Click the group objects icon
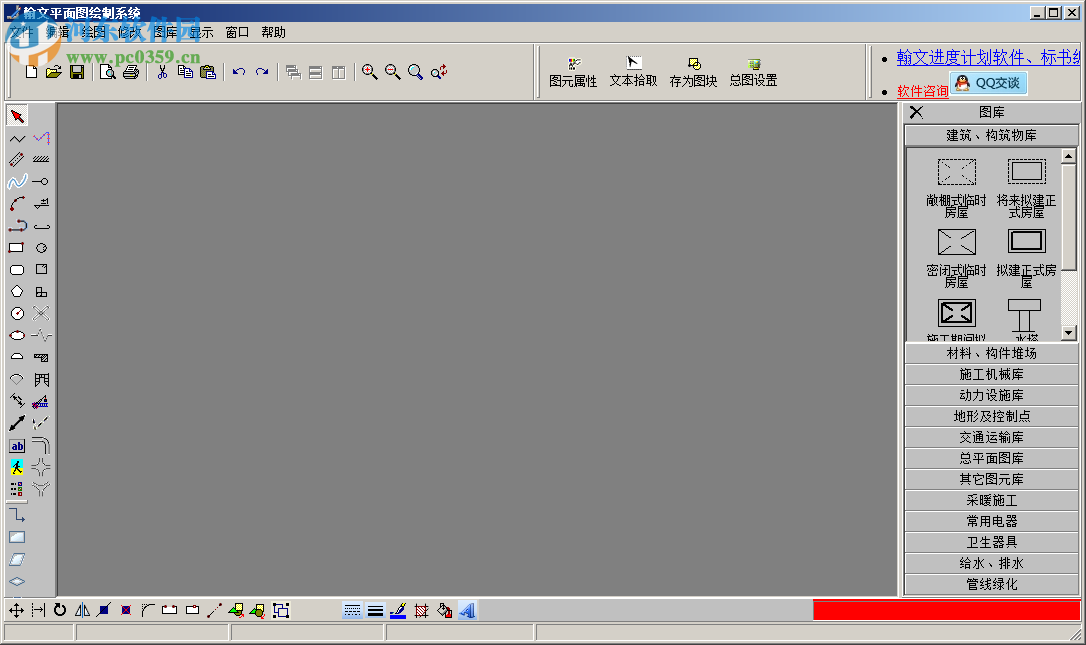Screen dimensions: 1086x645 coord(281,610)
